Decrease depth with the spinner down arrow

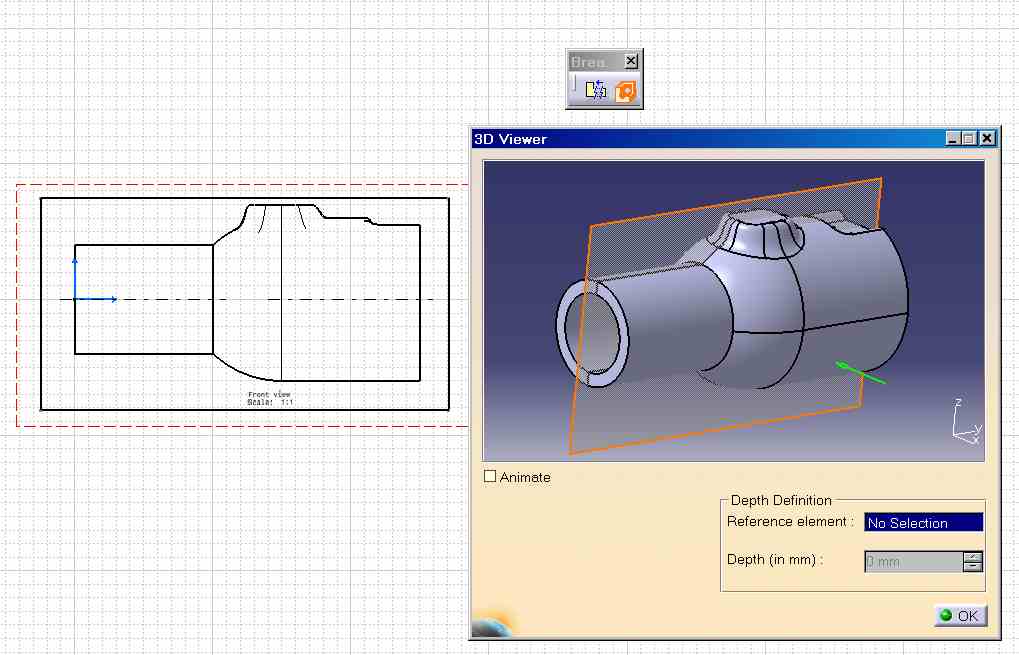tap(973, 567)
